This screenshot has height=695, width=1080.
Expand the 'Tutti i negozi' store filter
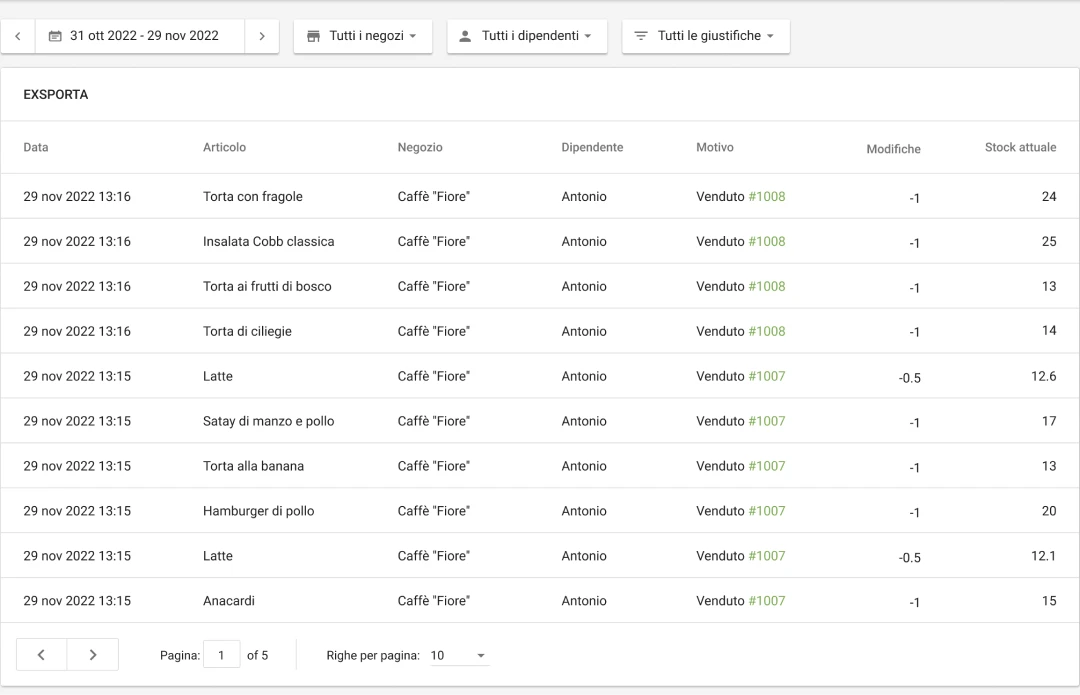click(x=363, y=36)
